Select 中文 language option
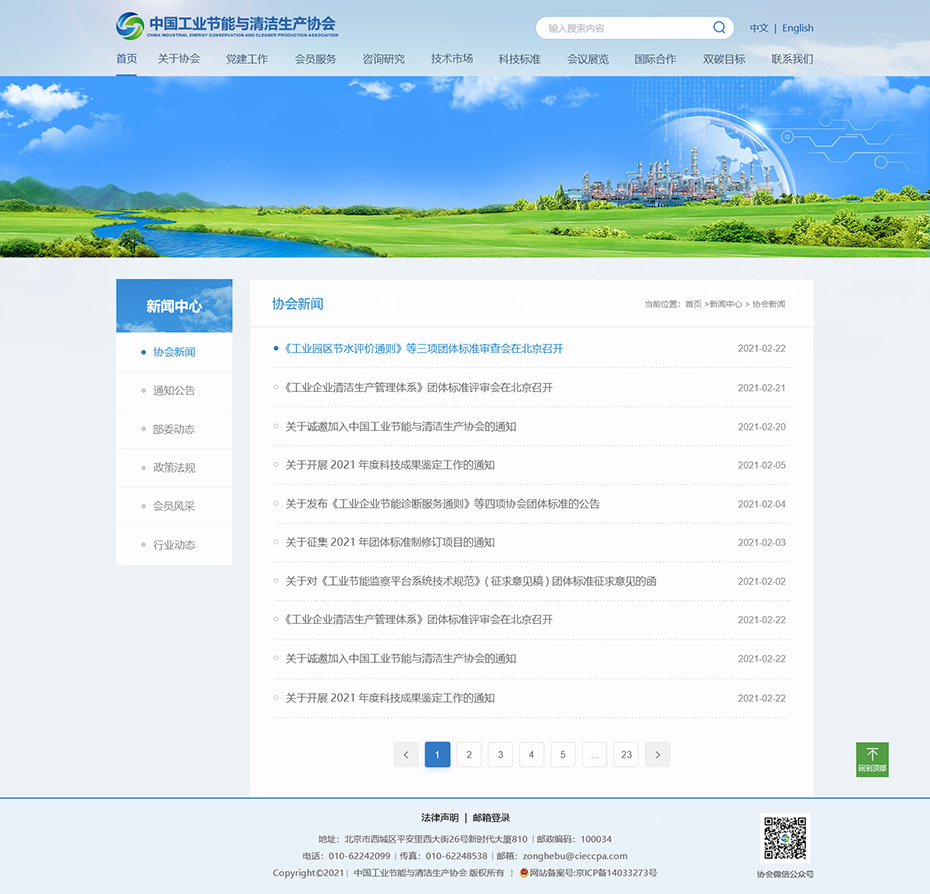The height and width of the screenshot is (894, 930). click(x=760, y=27)
